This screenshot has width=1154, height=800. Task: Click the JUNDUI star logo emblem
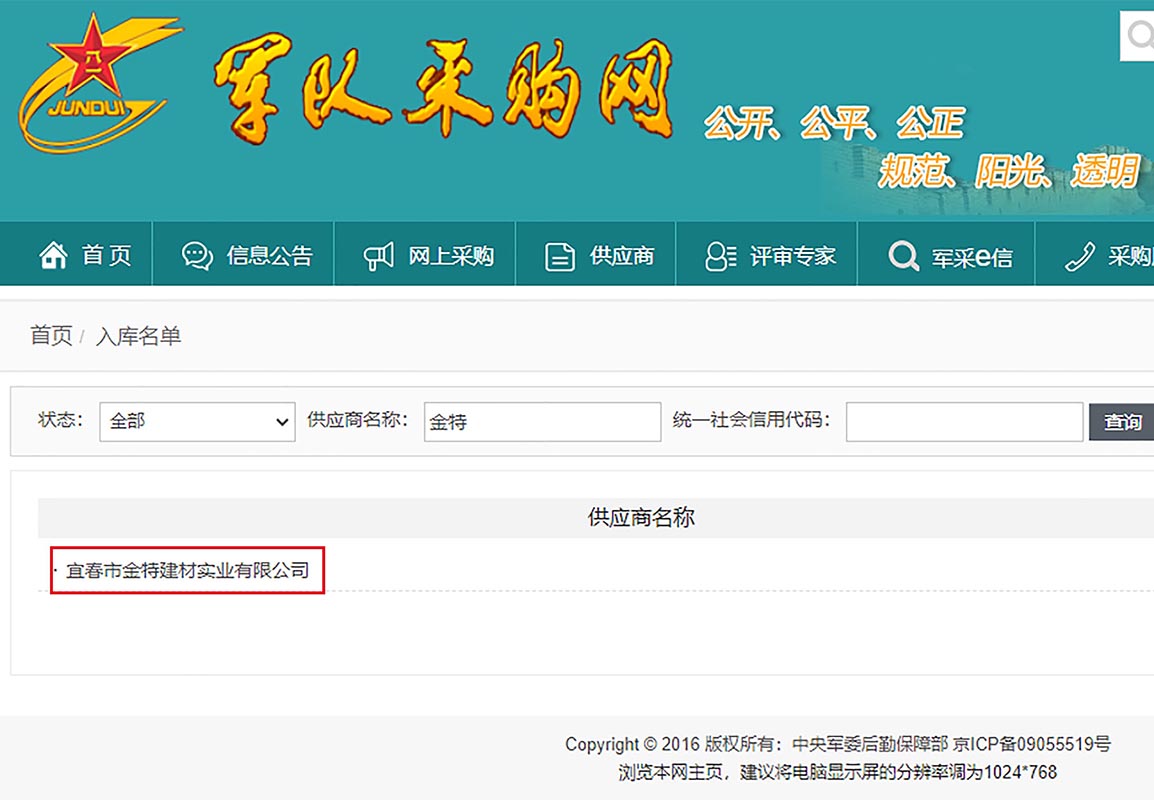97,82
